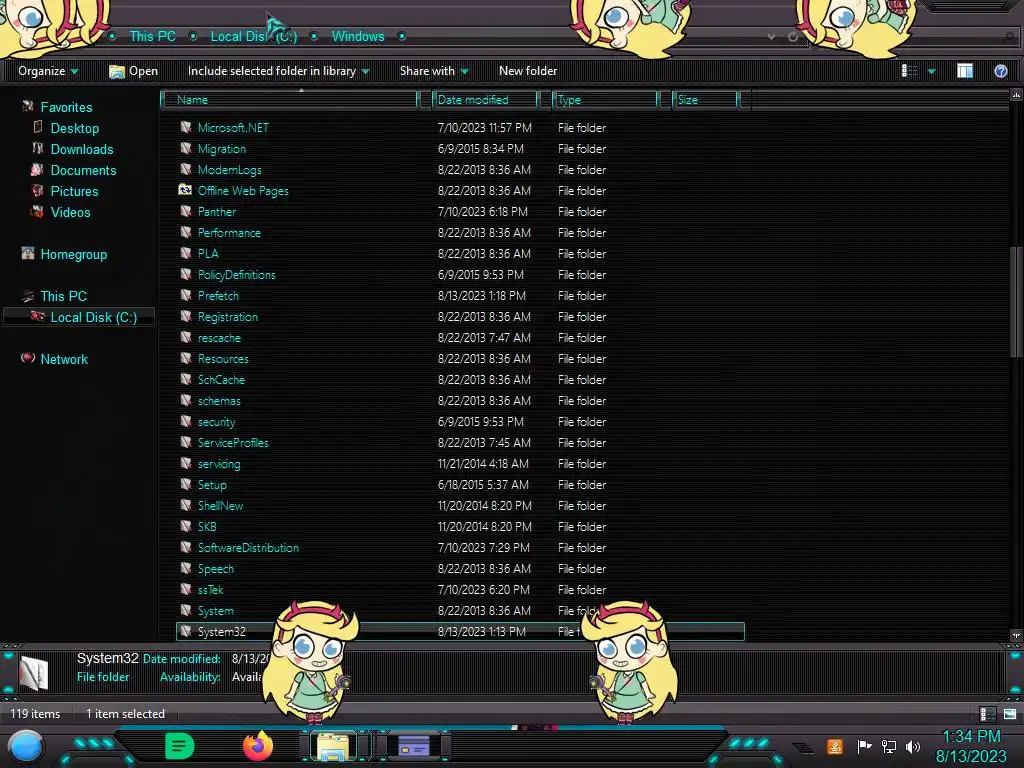Select the ssTek folder name
Image resolution: width=1024 pixels, height=768 pixels.
click(x=210, y=590)
